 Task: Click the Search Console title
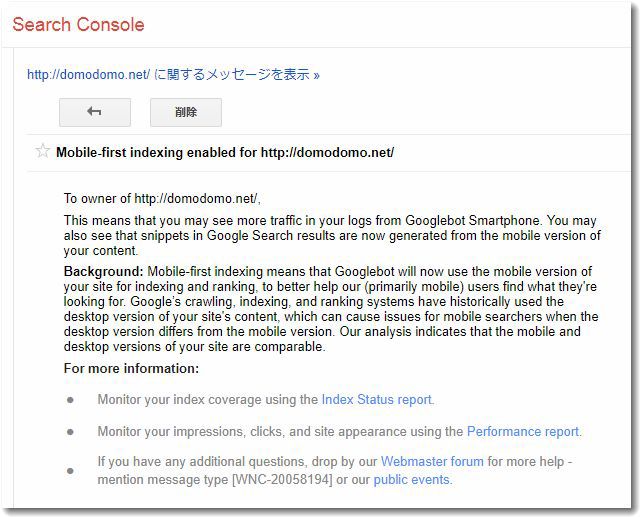pyautogui.click(x=78, y=24)
